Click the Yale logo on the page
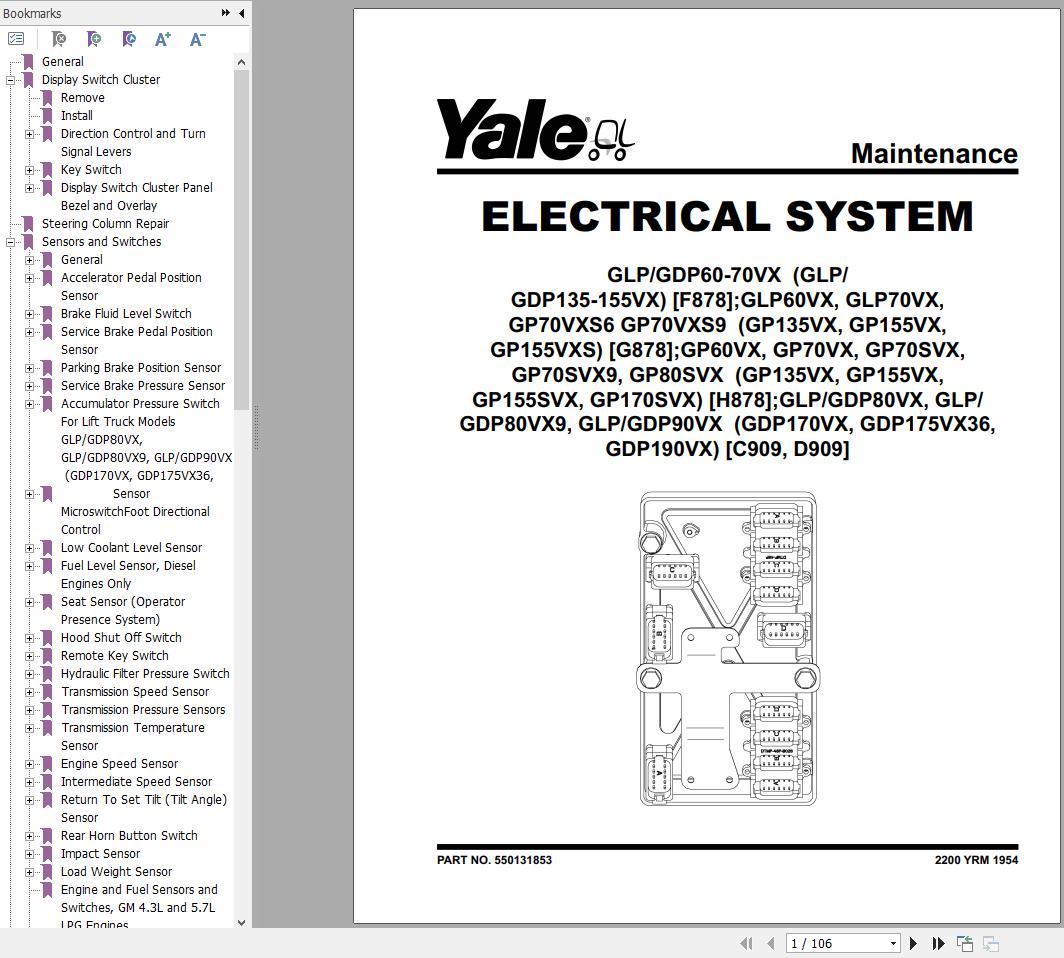 point(535,130)
